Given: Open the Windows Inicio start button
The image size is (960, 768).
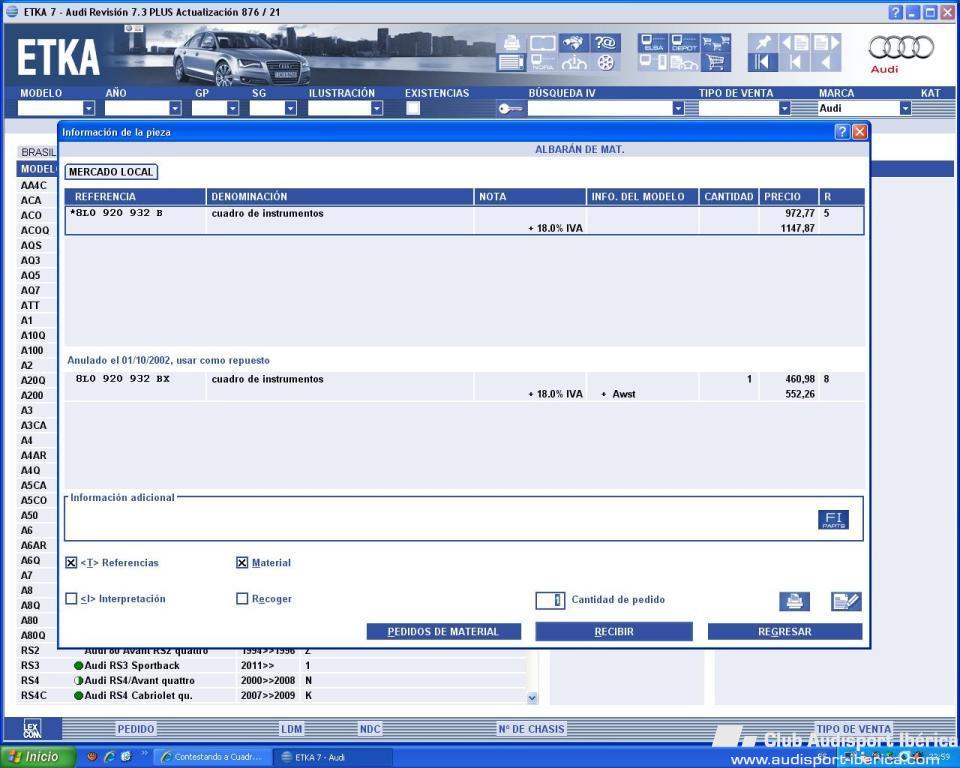Looking at the screenshot, I should (x=38, y=757).
